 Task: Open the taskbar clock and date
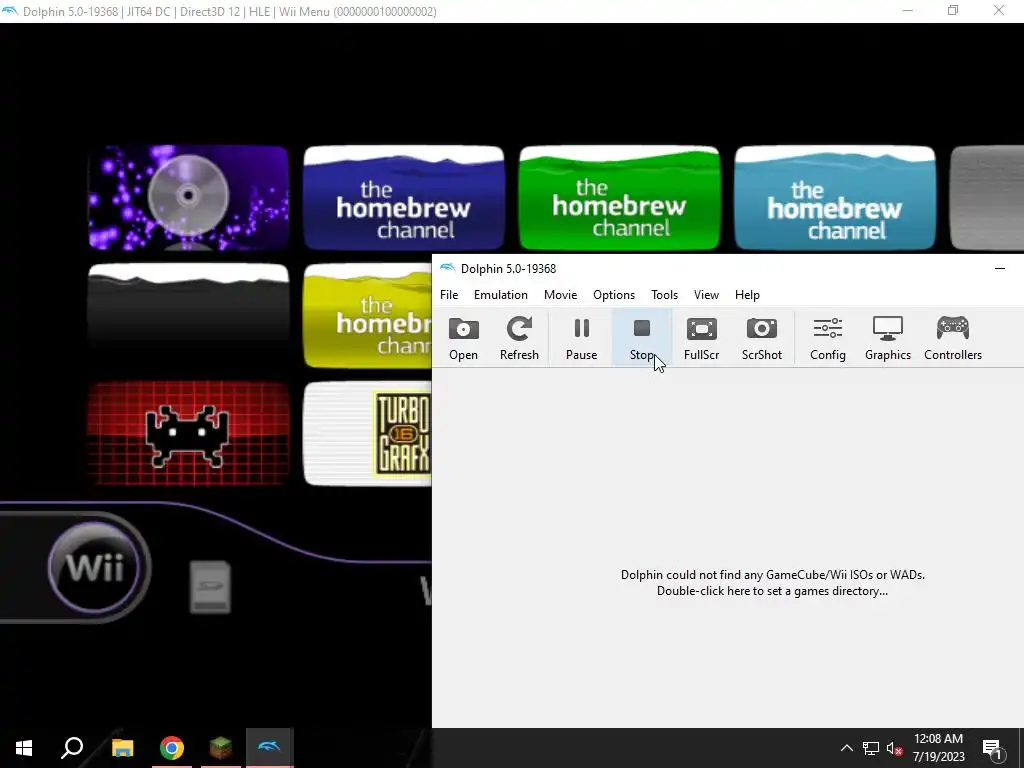point(938,748)
